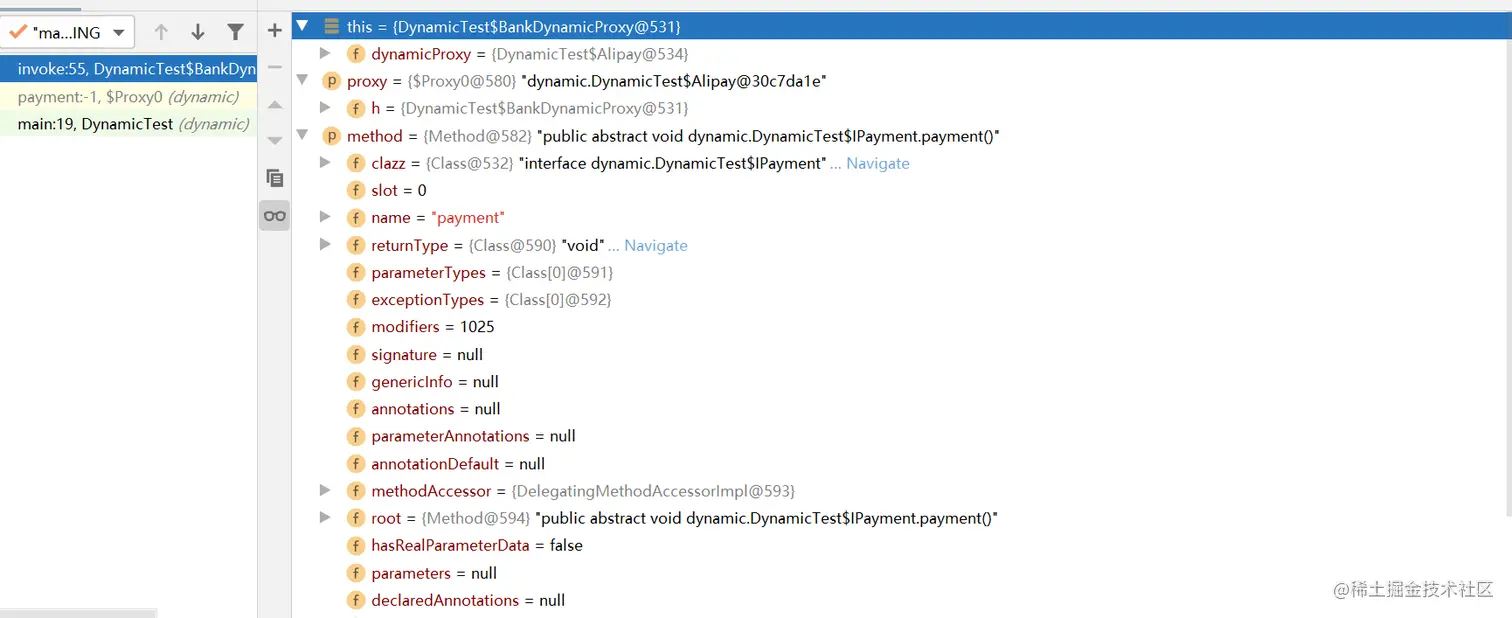Click the frames filter funnel icon

click(235, 32)
